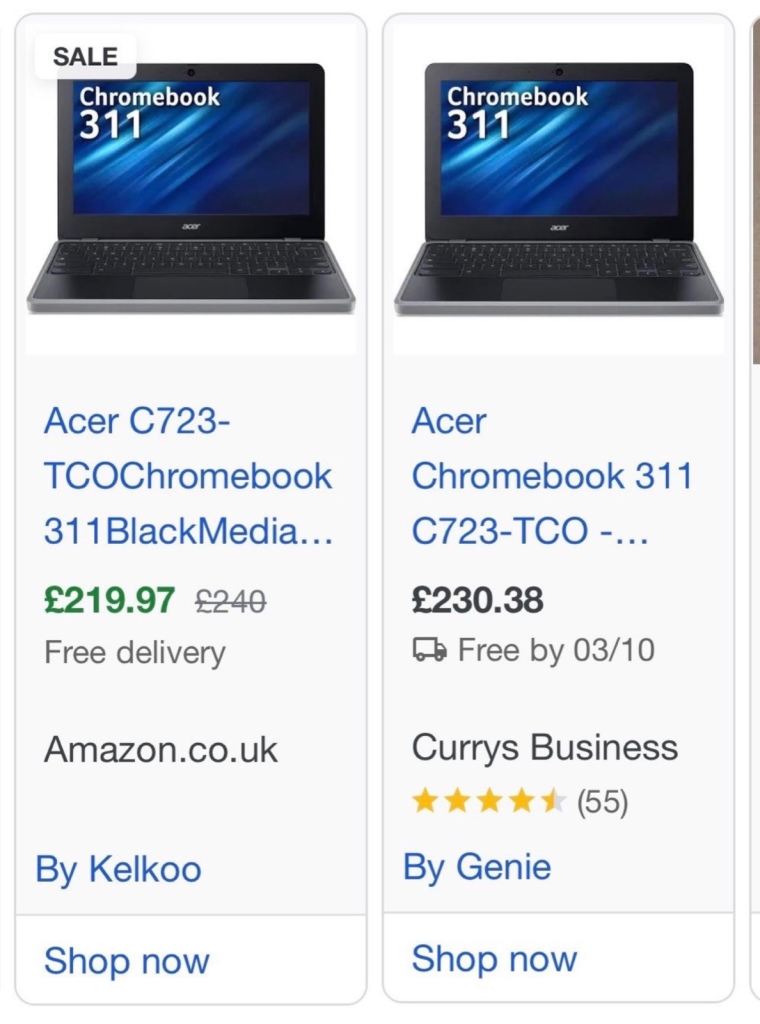
Task: Click the SALE badge on first product
Action: click(x=85, y=57)
